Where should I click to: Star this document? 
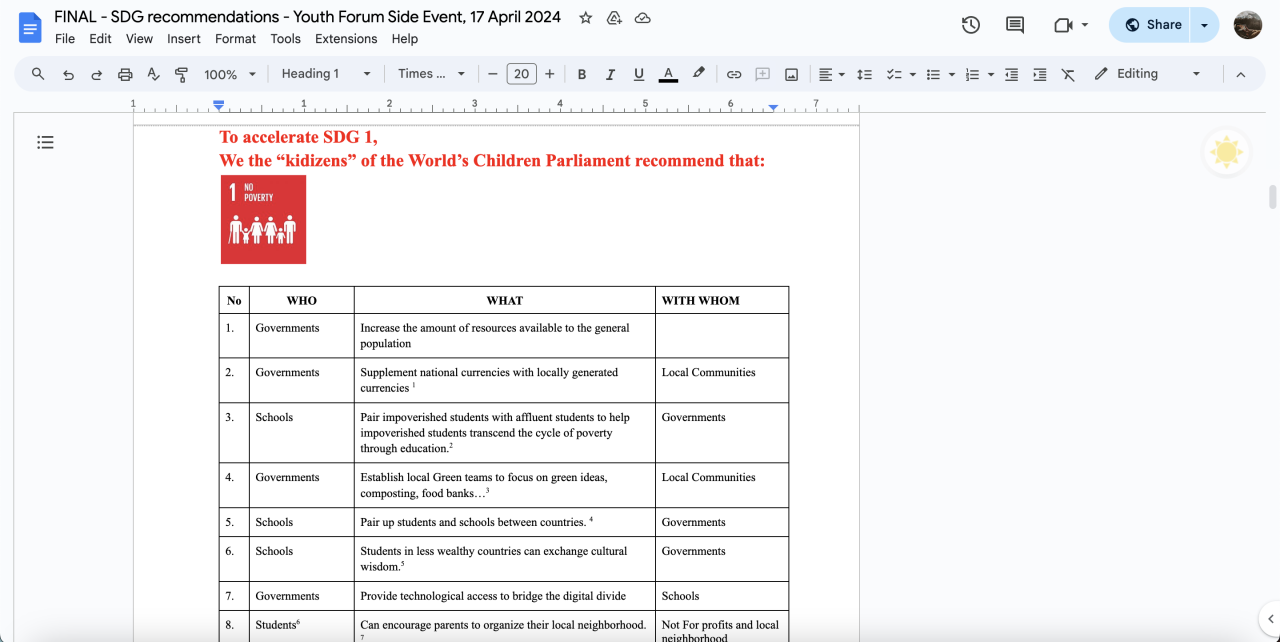click(586, 18)
